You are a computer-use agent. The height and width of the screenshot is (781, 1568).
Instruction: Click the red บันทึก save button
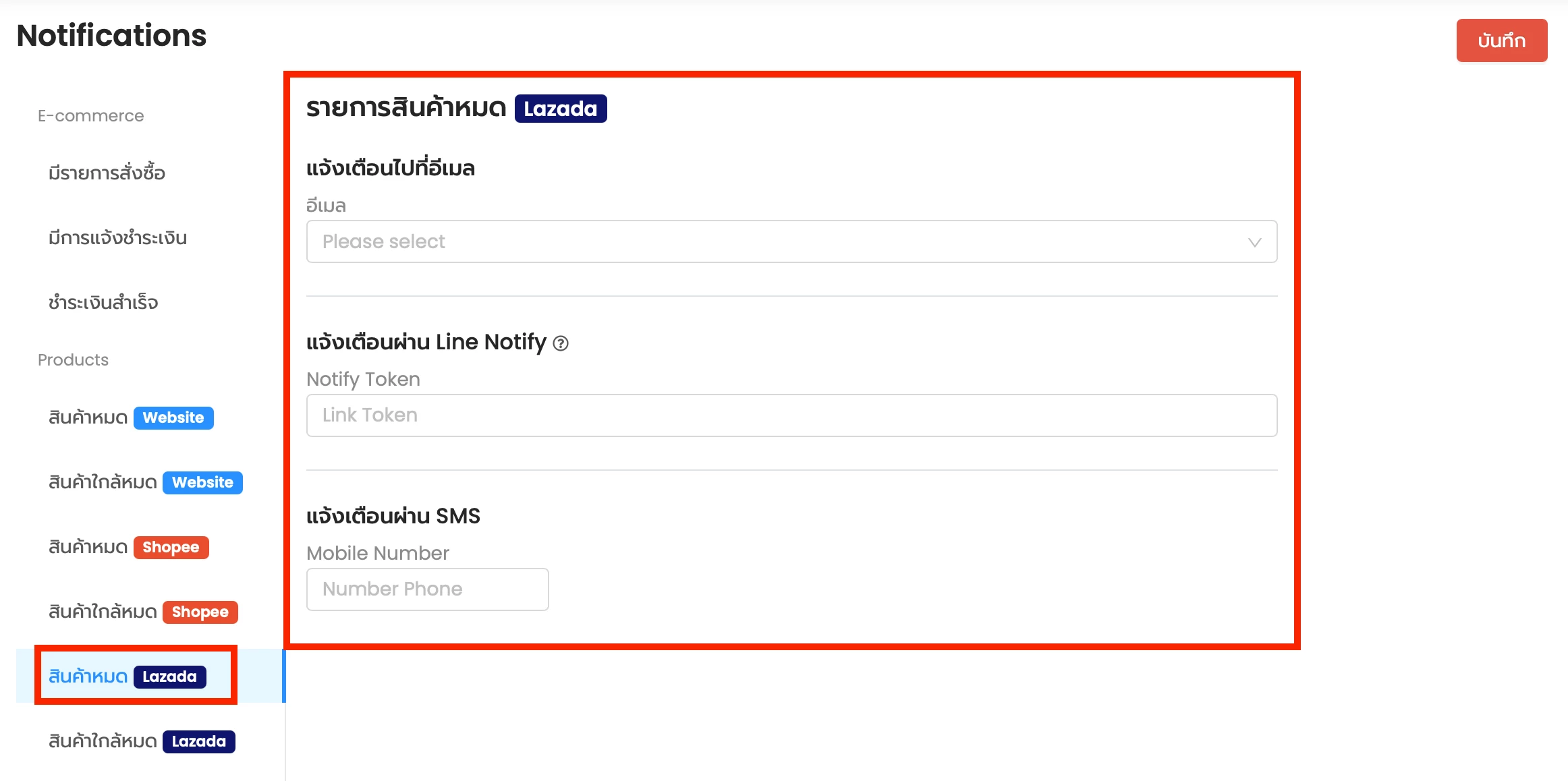[x=1501, y=40]
